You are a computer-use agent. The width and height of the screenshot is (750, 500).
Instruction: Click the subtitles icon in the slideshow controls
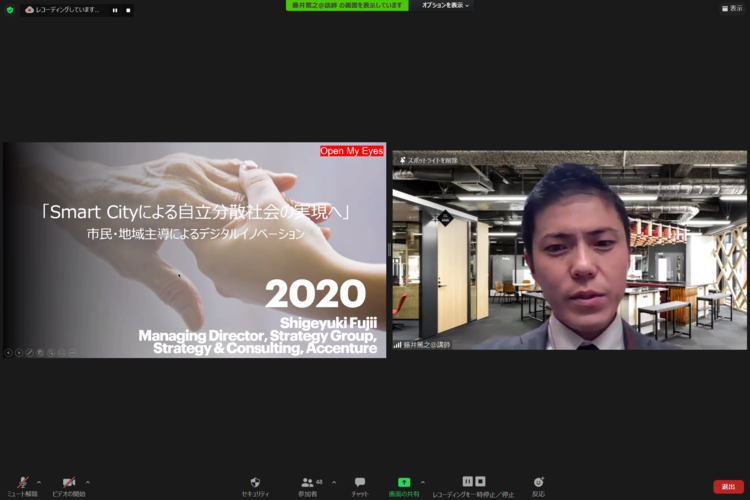pos(62,353)
